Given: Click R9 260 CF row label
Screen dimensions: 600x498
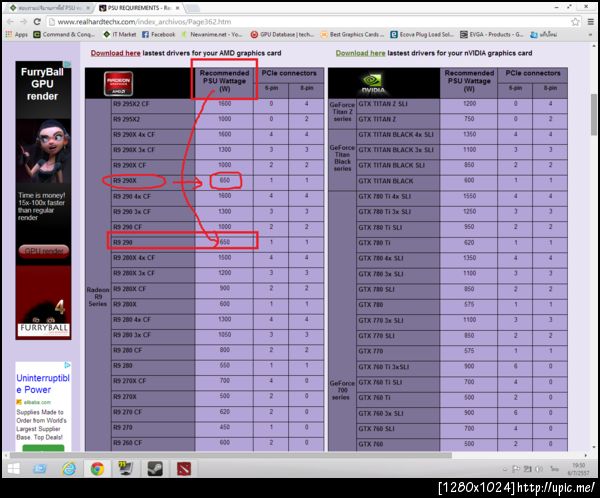Looking at the screenshot, I should pyautogui.click(x=127, y=443).
